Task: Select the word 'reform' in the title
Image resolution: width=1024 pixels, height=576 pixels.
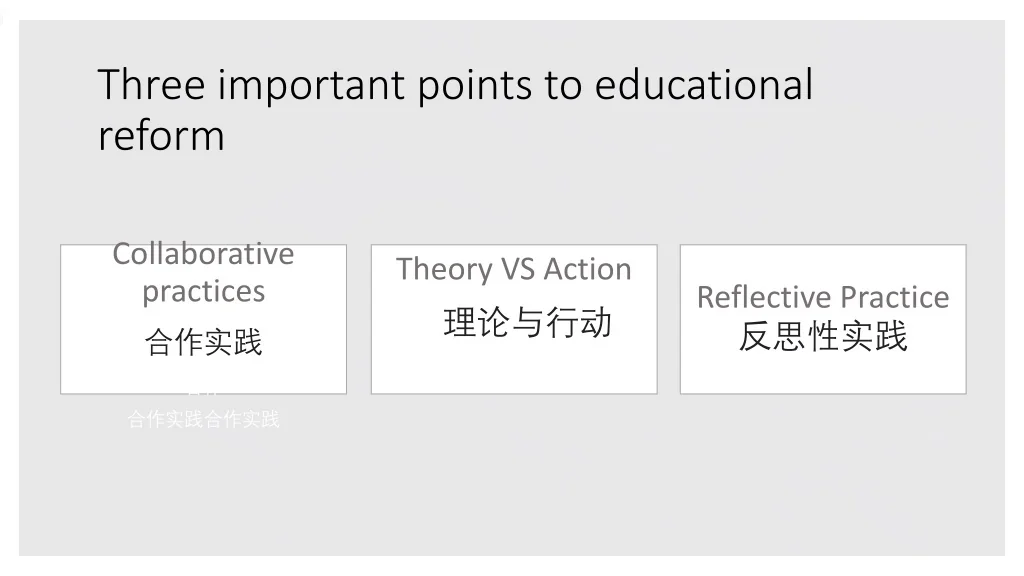Action: [161, 136]
